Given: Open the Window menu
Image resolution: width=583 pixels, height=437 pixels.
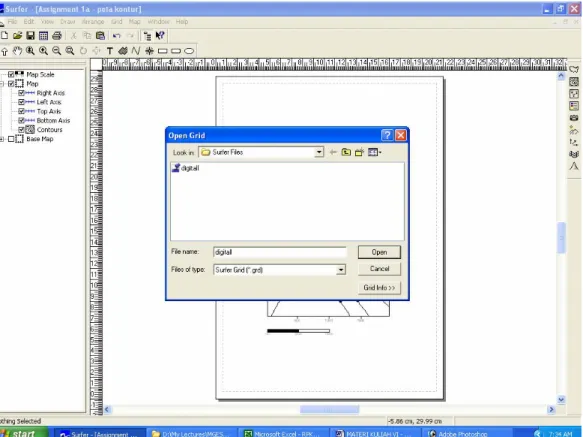Looking at the screenshot, I should pyautogui.click(x=158, y=22).
